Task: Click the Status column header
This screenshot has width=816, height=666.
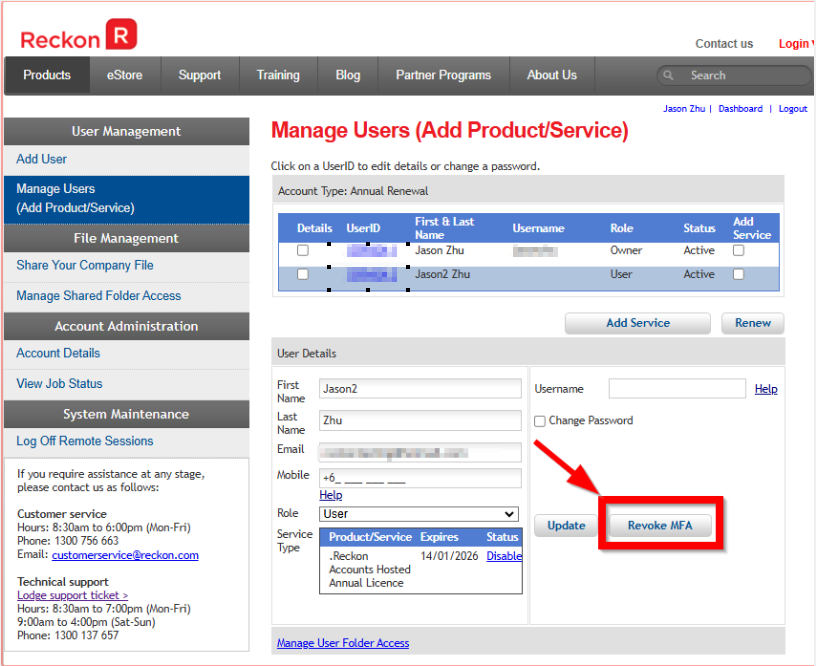Action: tap(699, 228)
